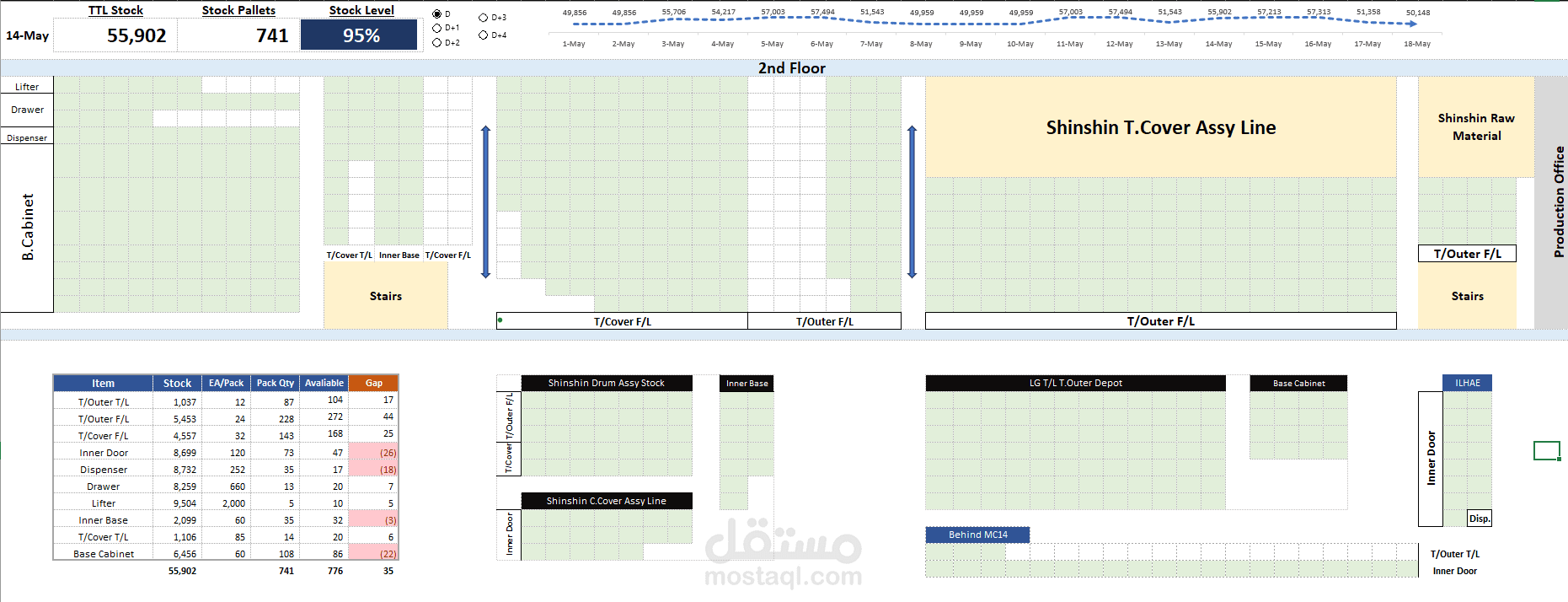1568x602 pixels.
Task: Select the stock value 9,504 in the table
Action: pos(185,503)
